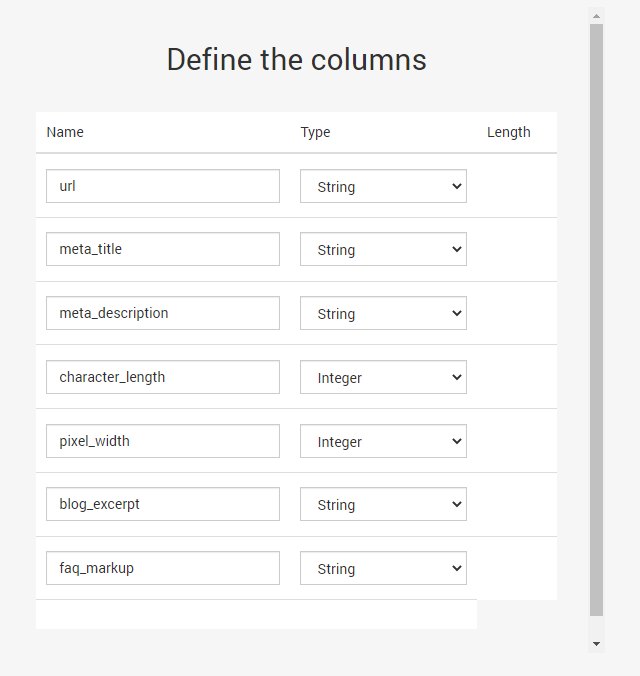Click the Type column header
Image resolution: width=640 pixels, height=676 pixels.
point(315,132)
